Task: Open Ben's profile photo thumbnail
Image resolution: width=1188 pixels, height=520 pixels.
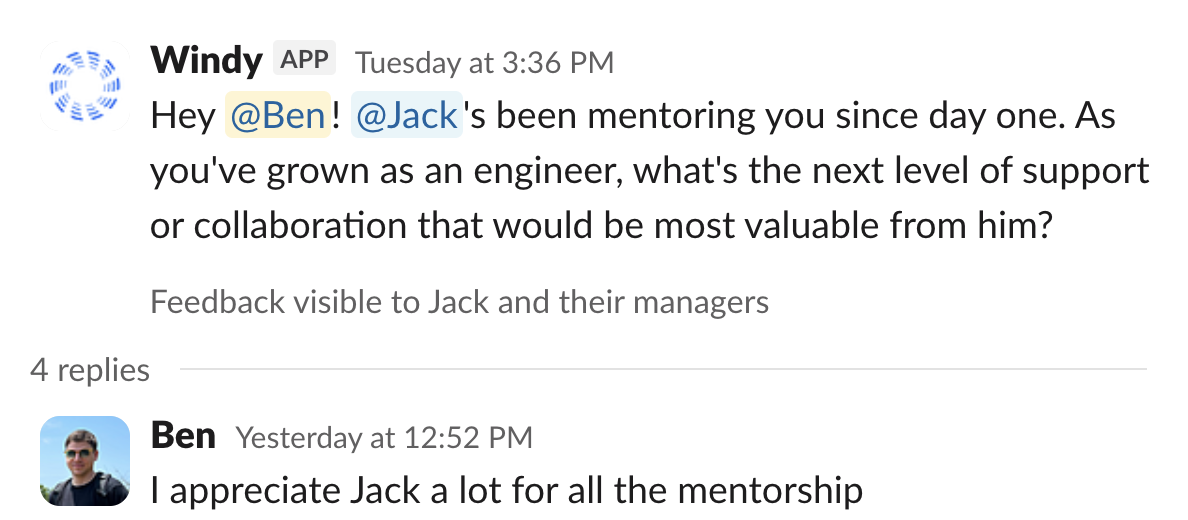Action: click(x=85, y=461)
